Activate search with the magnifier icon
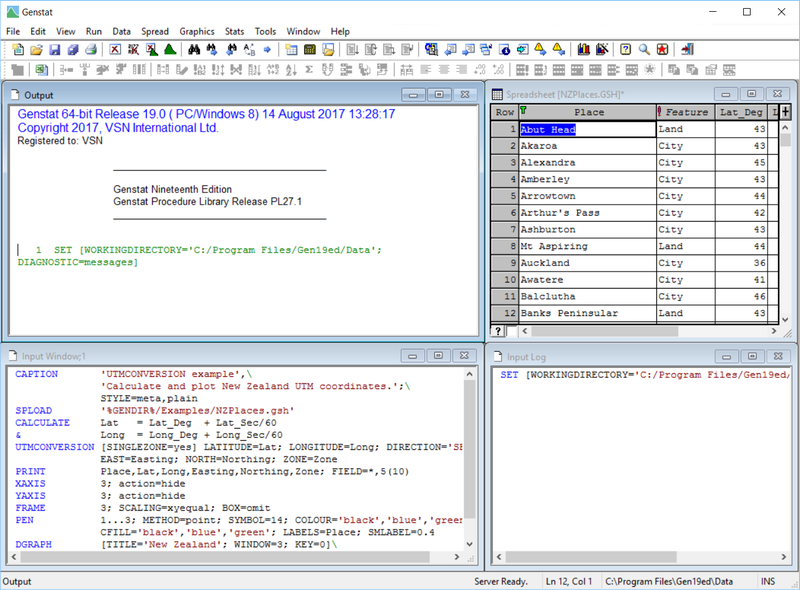Screen dimensions: 800x590 [x=644, y=50]
